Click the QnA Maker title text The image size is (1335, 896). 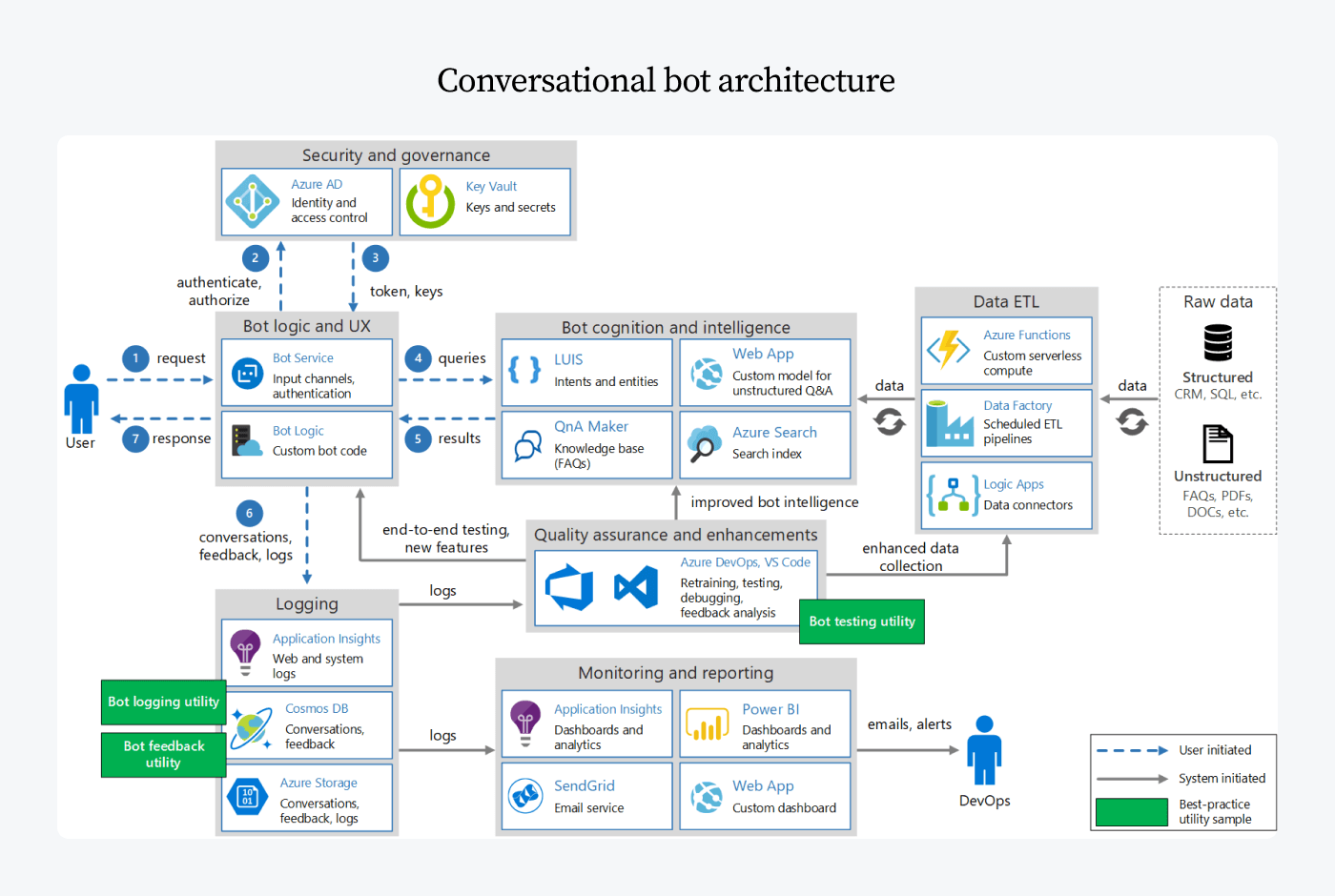[591, 427]
